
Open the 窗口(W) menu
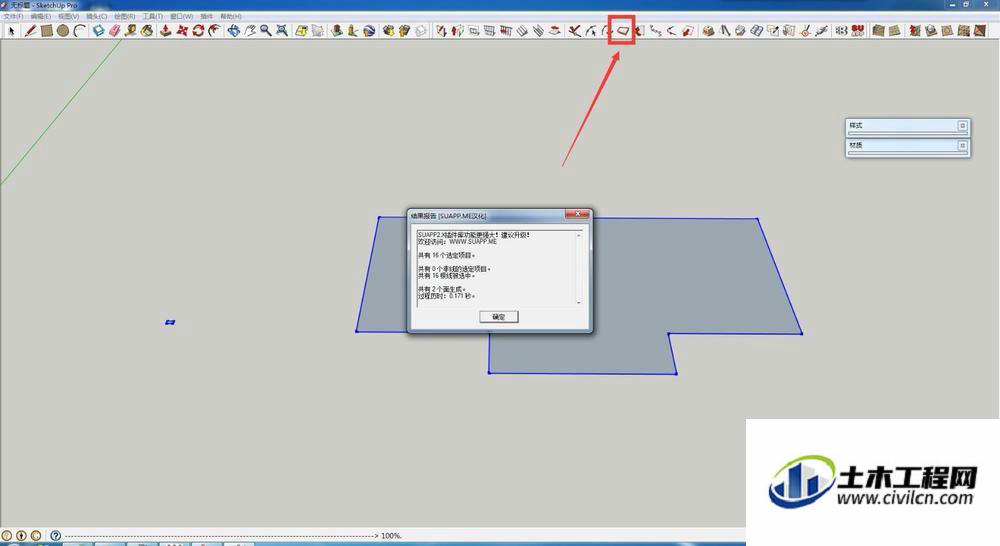click(182, 16)
